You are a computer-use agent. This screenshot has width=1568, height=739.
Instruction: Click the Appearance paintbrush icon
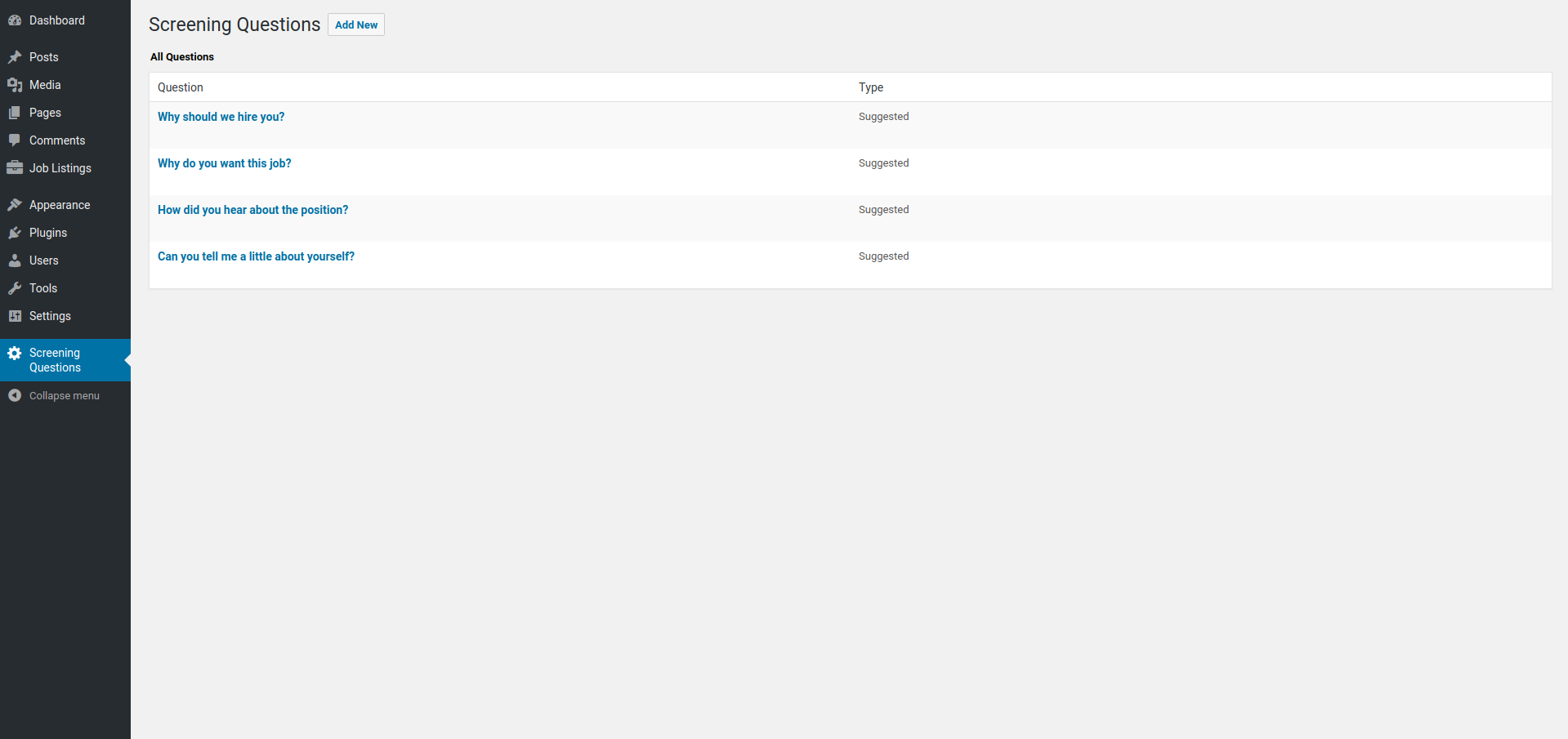click(15, 205)
